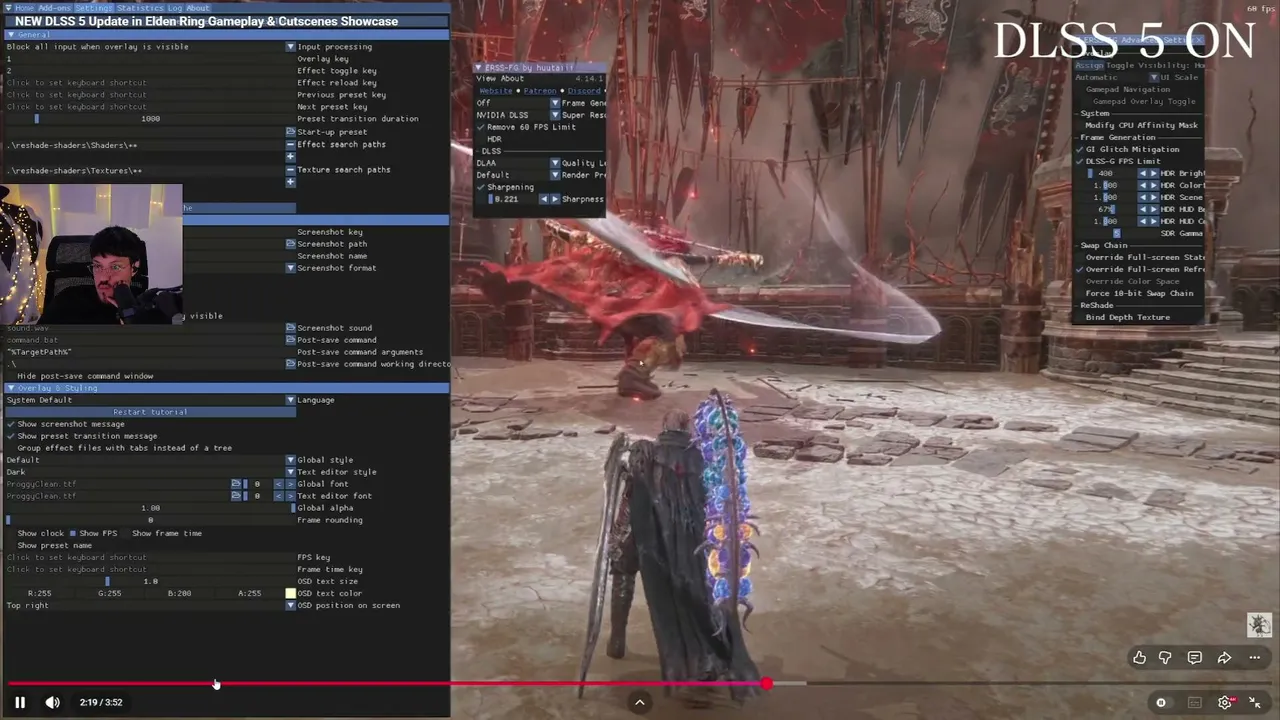Select the Settings tab

coord(94,8)
